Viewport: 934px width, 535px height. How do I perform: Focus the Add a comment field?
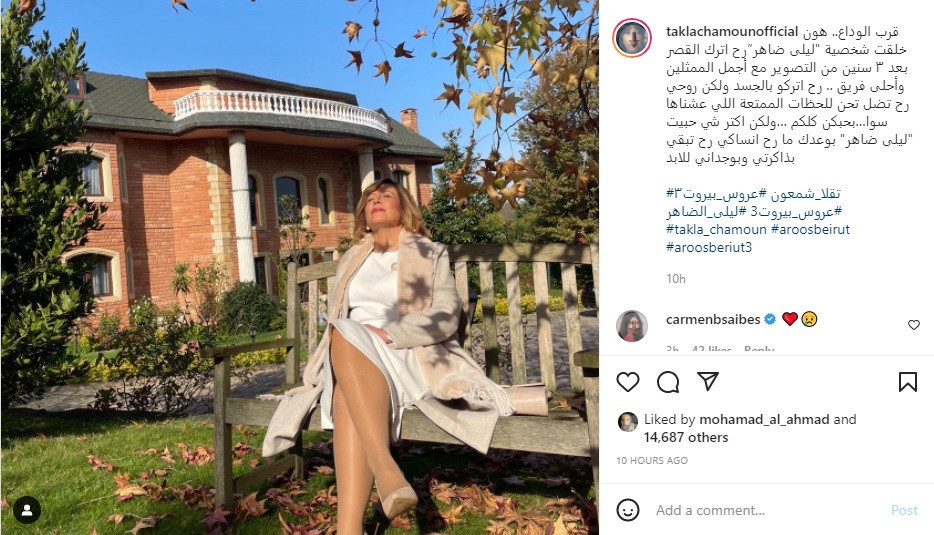(x=768, y=510)
